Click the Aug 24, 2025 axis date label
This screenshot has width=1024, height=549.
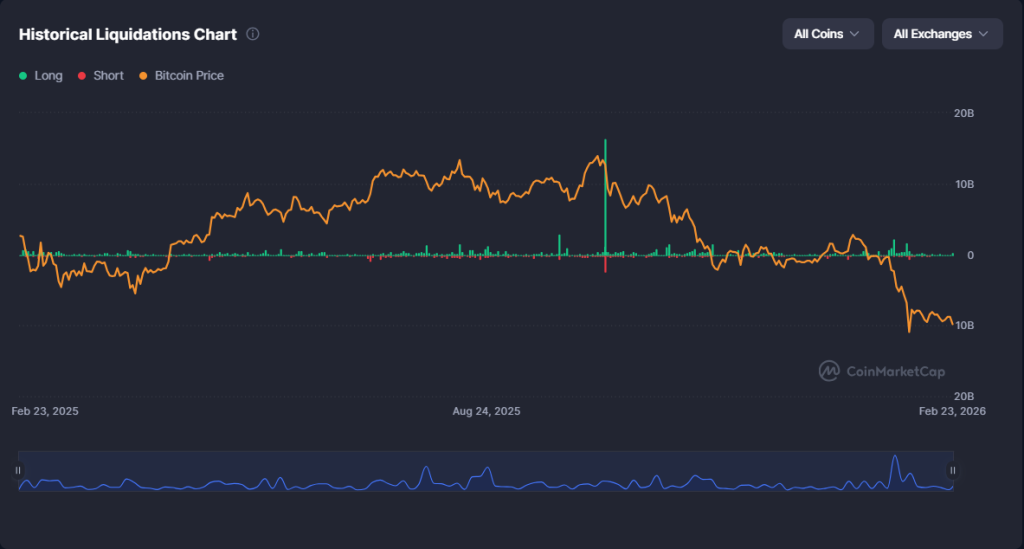pyautogui.click(x=486, y=411)
